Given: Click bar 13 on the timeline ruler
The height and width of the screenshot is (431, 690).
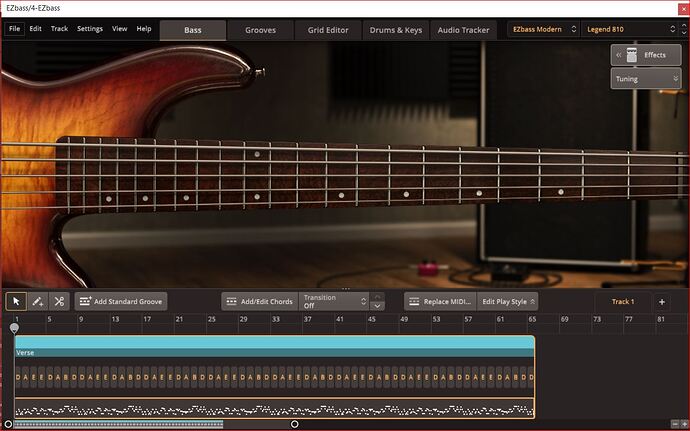Looking at the screenshot, I should (115, 319).
